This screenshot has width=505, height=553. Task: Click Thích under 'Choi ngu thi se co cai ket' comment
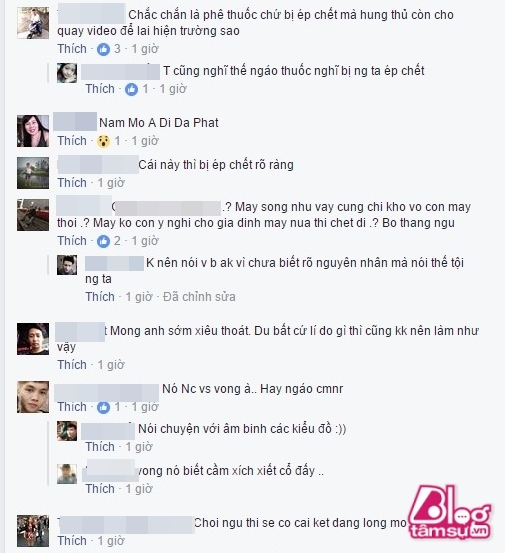[72, 541]
